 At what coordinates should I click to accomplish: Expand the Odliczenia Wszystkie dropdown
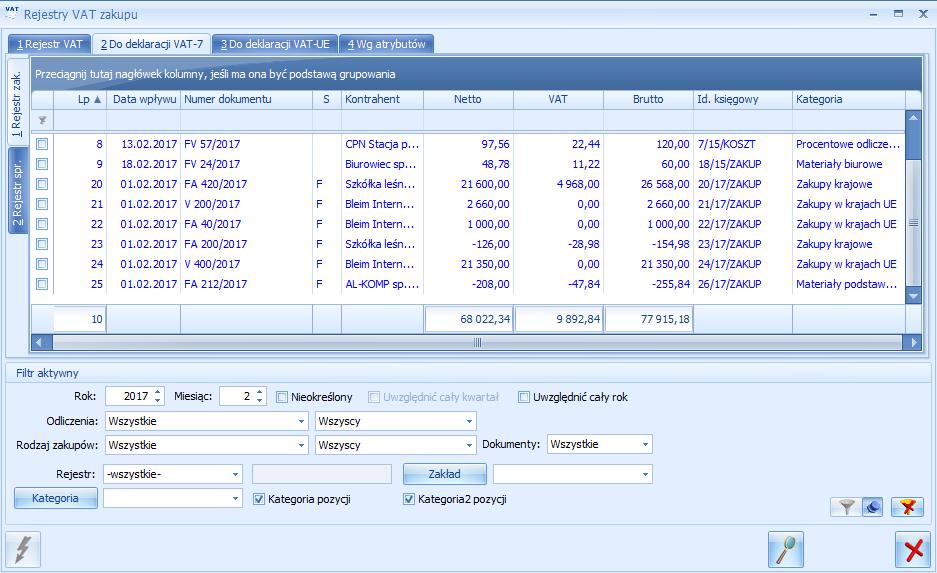click(x=302, y=421)
